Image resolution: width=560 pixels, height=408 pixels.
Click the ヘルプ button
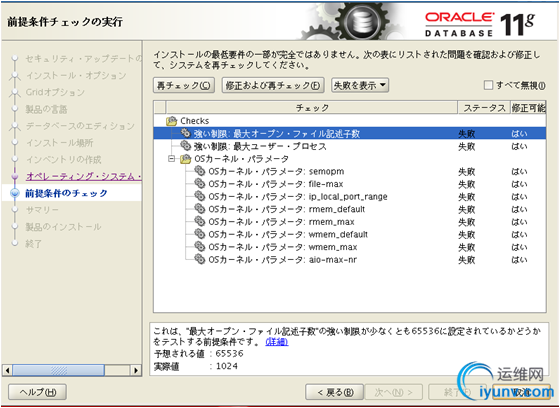(x=38, y=392)
